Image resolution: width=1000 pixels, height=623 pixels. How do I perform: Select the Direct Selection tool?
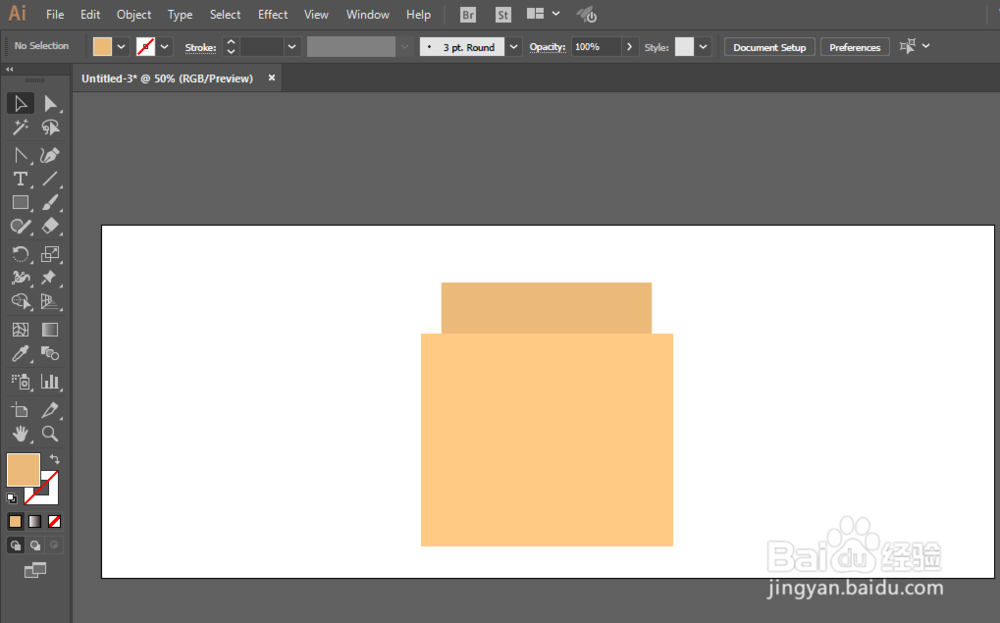tap(50, 103)
